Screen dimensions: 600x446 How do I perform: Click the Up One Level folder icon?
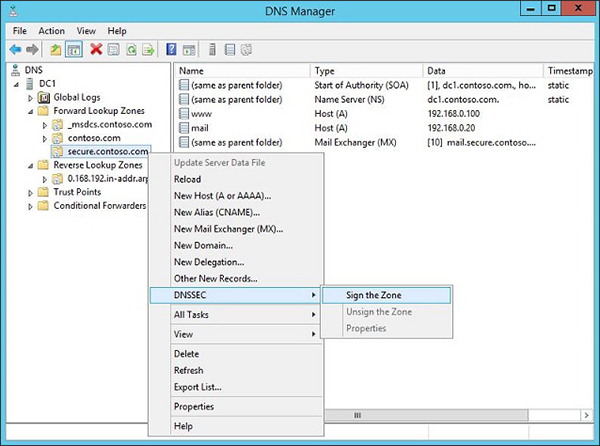point(56,48)
